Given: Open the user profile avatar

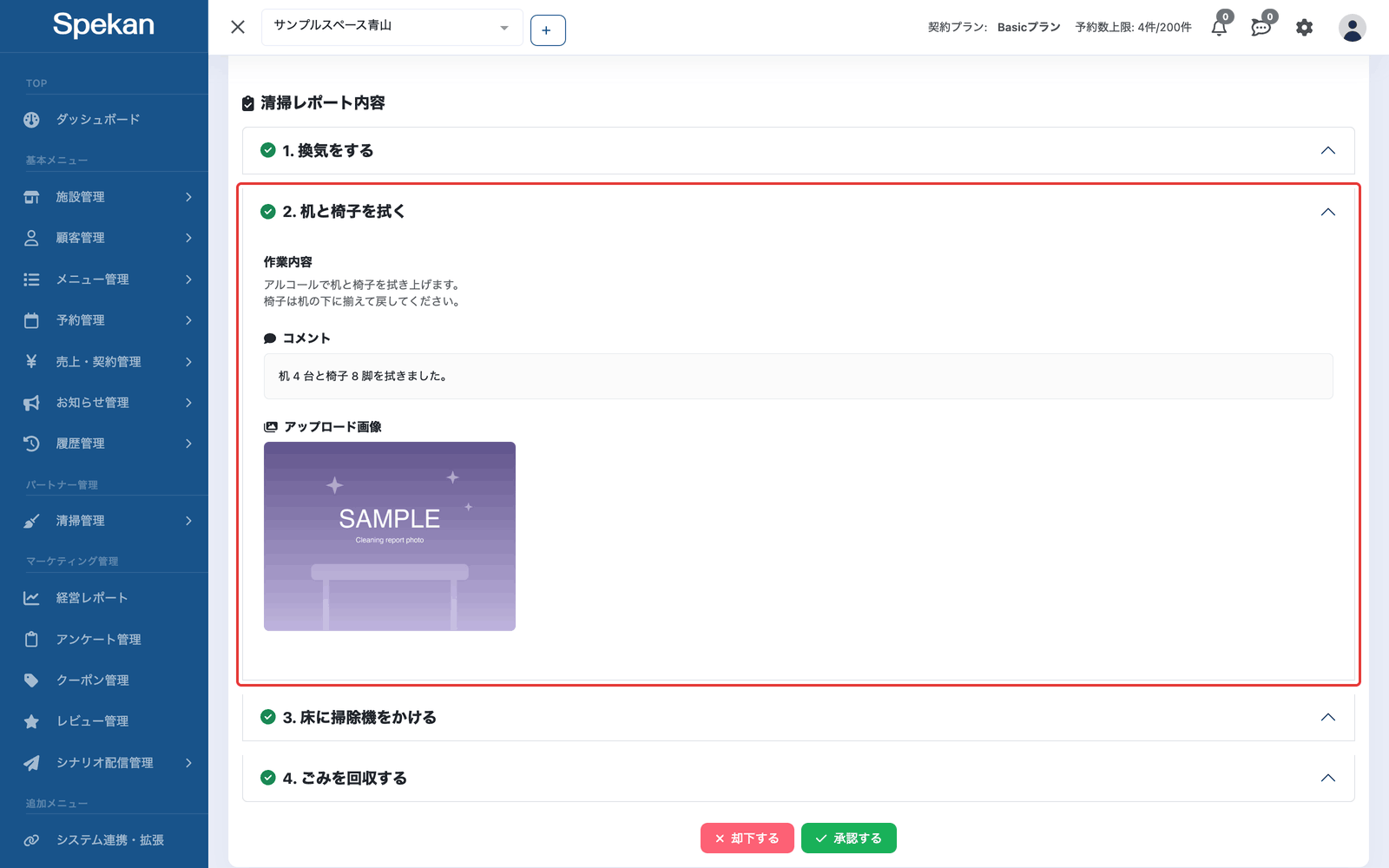Looking at the screenshot, I should click(1352, 28).
